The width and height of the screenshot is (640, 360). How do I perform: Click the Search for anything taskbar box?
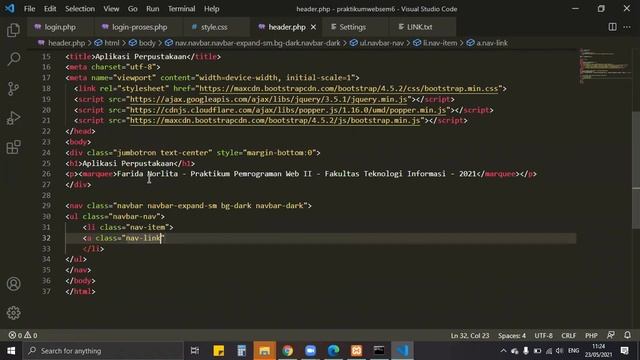point(103,351)
